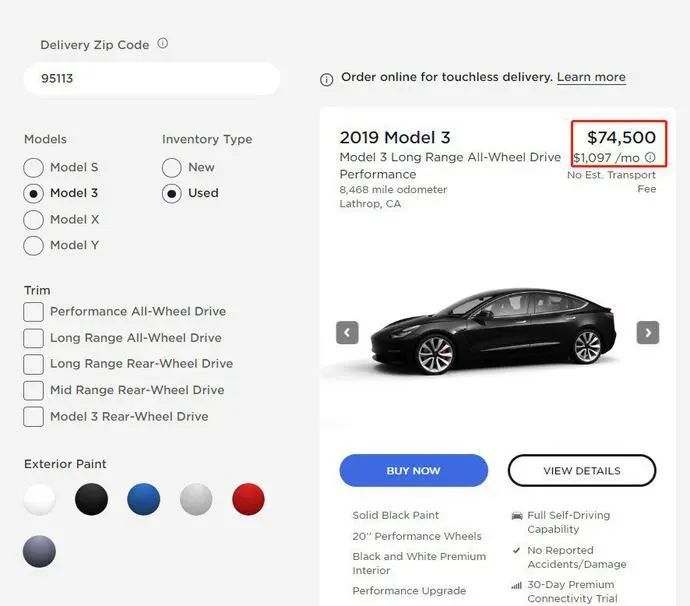Screen dimensions: 690x606
Task: Click the Delivery Zip Code input field
Action: click(150, 79)
